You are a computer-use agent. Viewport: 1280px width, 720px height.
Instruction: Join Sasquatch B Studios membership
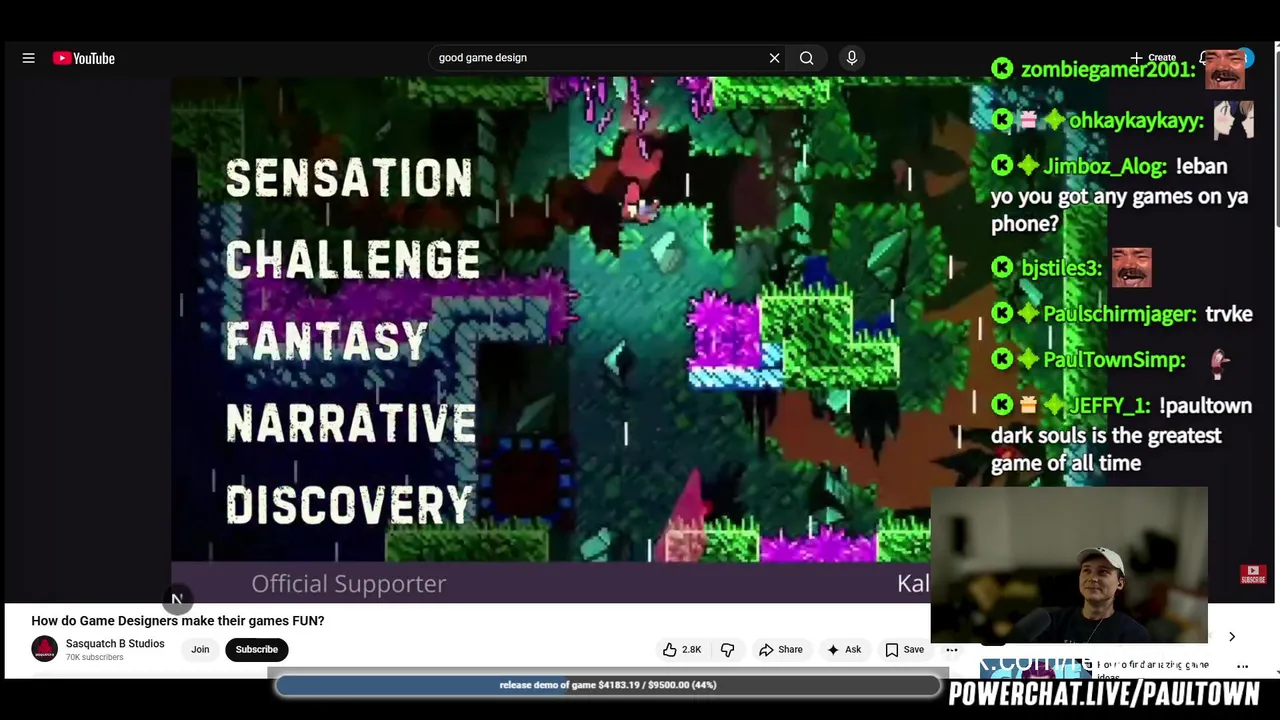pyautogui.click(x=200, y=650)
